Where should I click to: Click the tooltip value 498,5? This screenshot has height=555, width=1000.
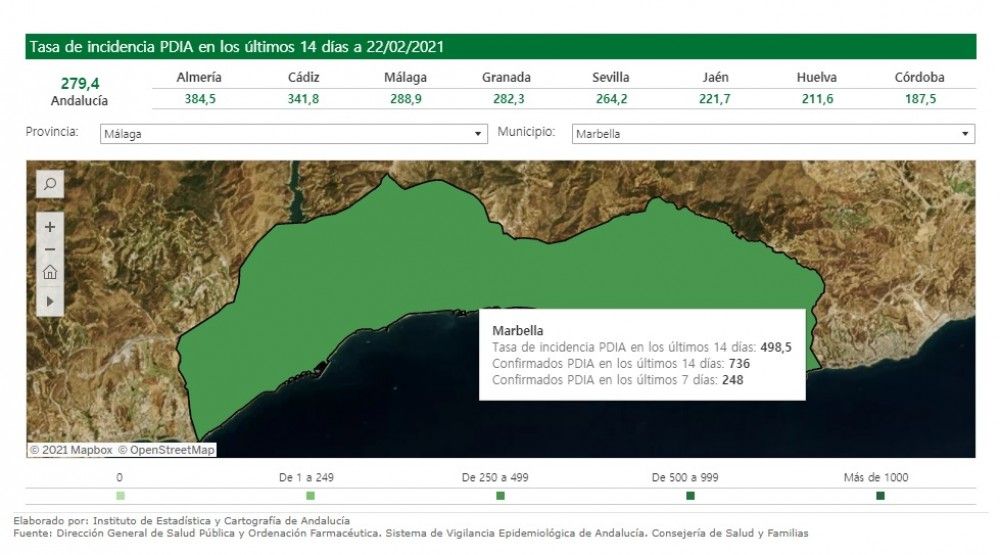(x=776, y=347)
